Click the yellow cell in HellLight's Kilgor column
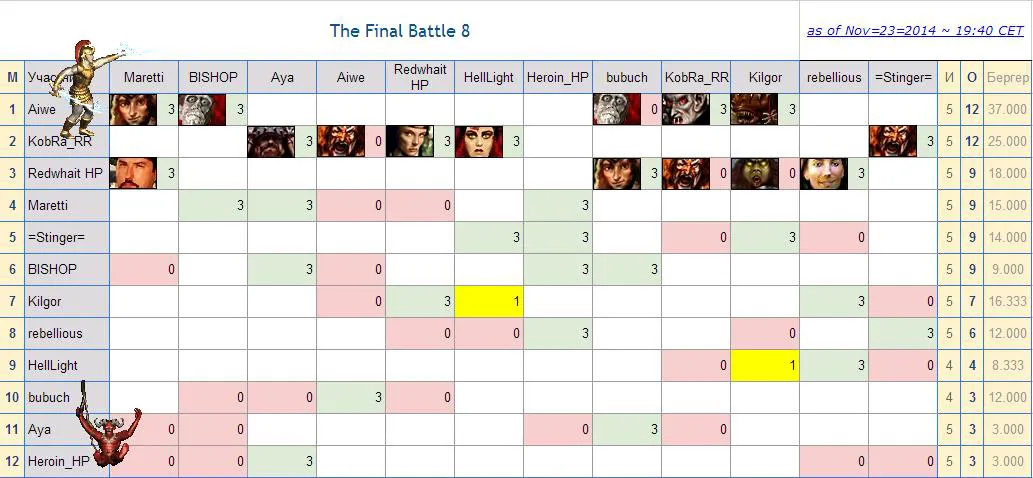Viewport: 1033px width, 478px height. pos(765,365)
